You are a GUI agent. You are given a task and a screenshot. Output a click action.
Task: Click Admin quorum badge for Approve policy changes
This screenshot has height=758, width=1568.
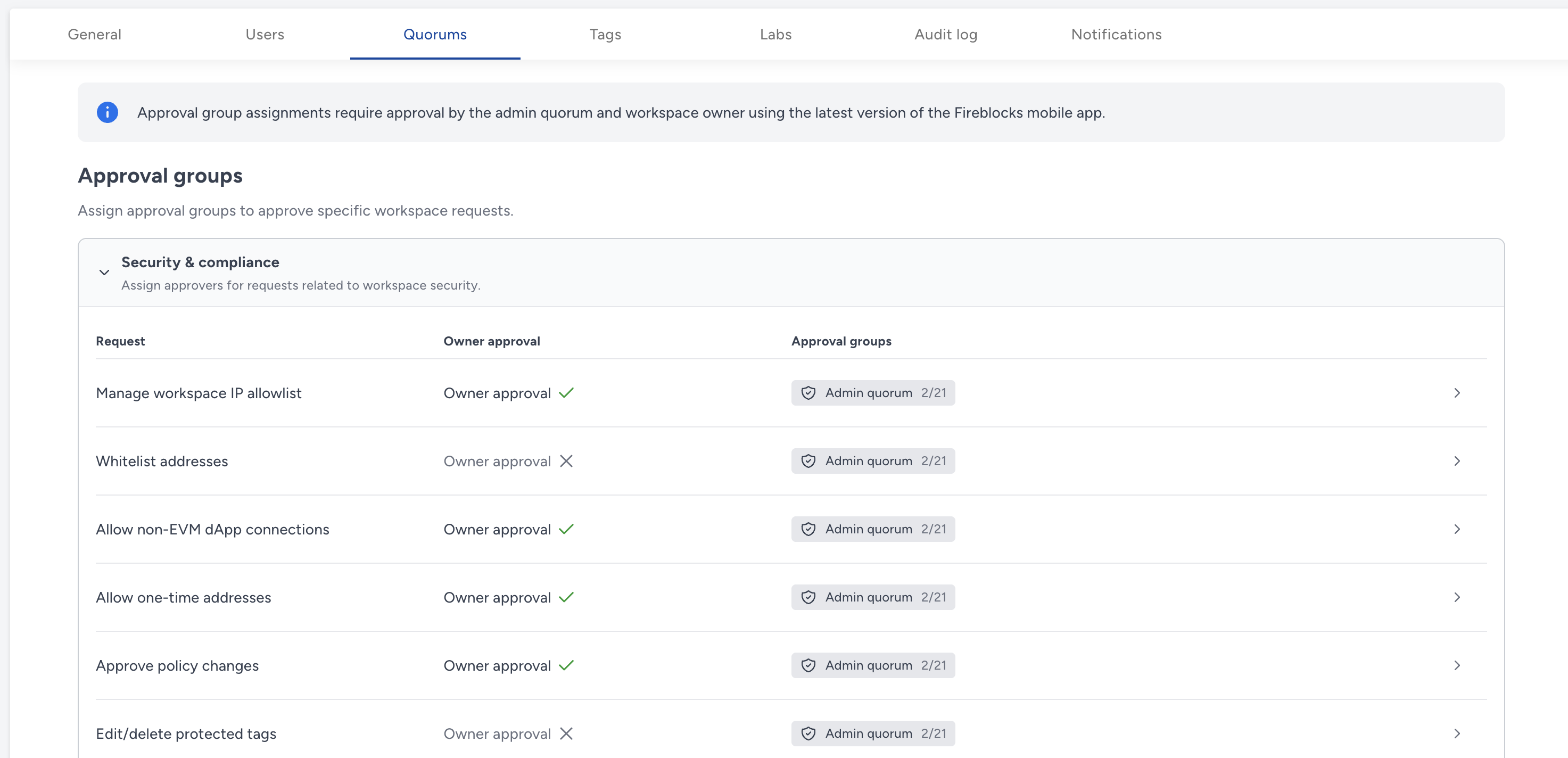(x=873, y=666)
